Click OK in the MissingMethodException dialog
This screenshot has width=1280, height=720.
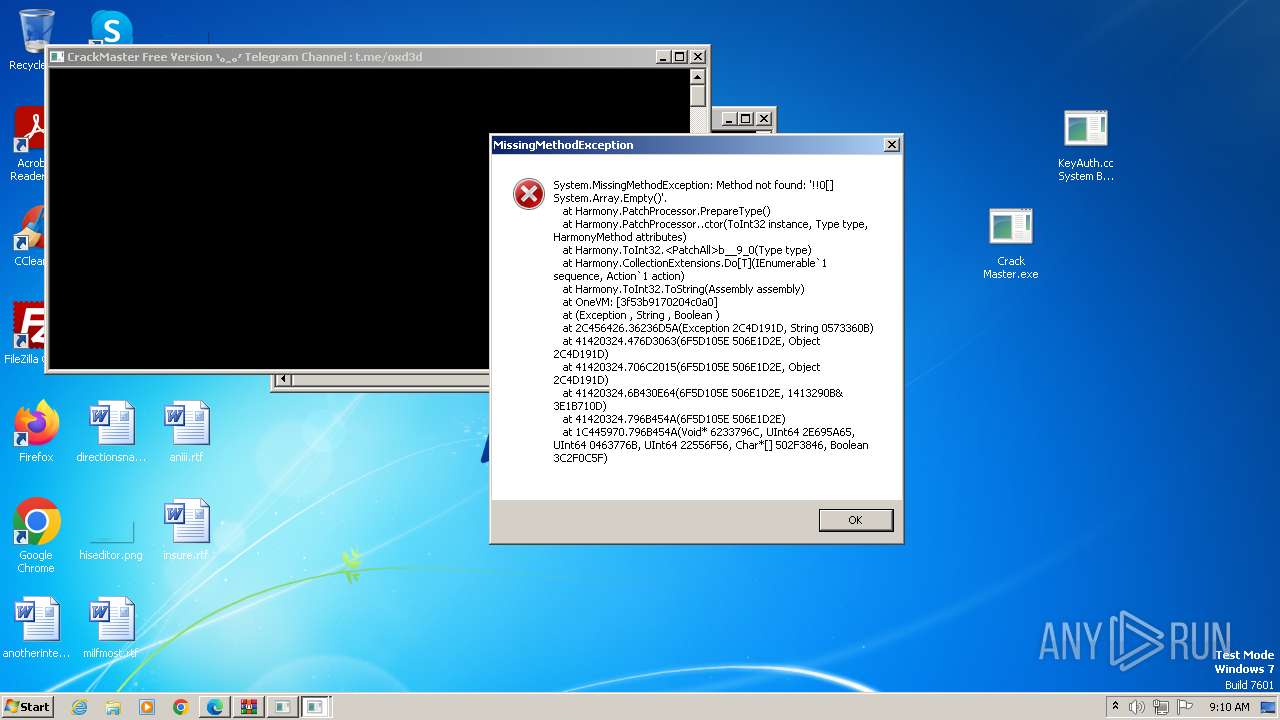(855, 520)
